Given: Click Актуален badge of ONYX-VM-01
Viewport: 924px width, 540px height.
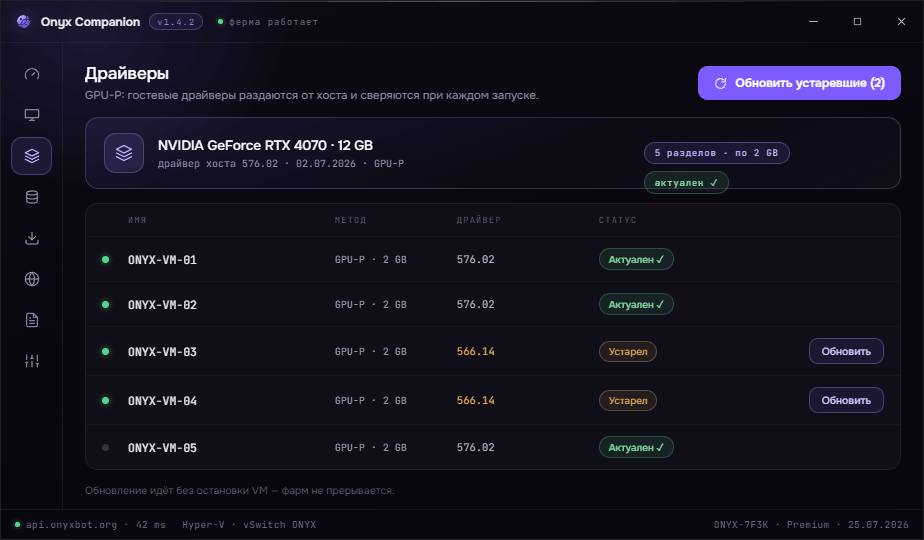Looking at the screenshot, I should click(x=636, y=259).
